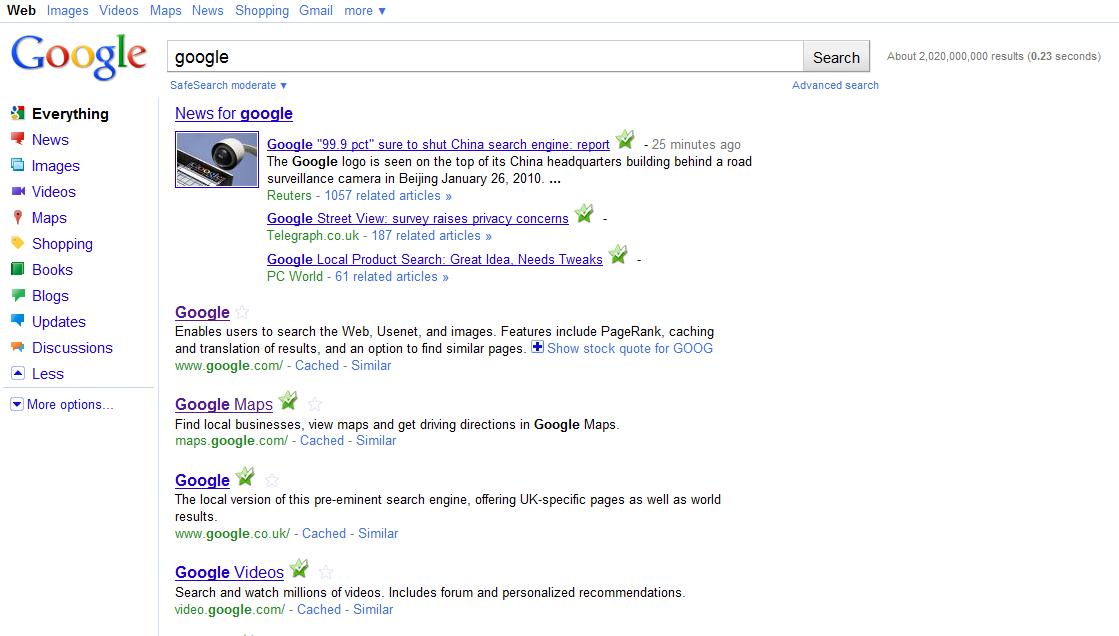This screenshot has width=1119, height=636.
Task: Click the Blogs icon in the sidebar
Action: (x=18, y=295)
